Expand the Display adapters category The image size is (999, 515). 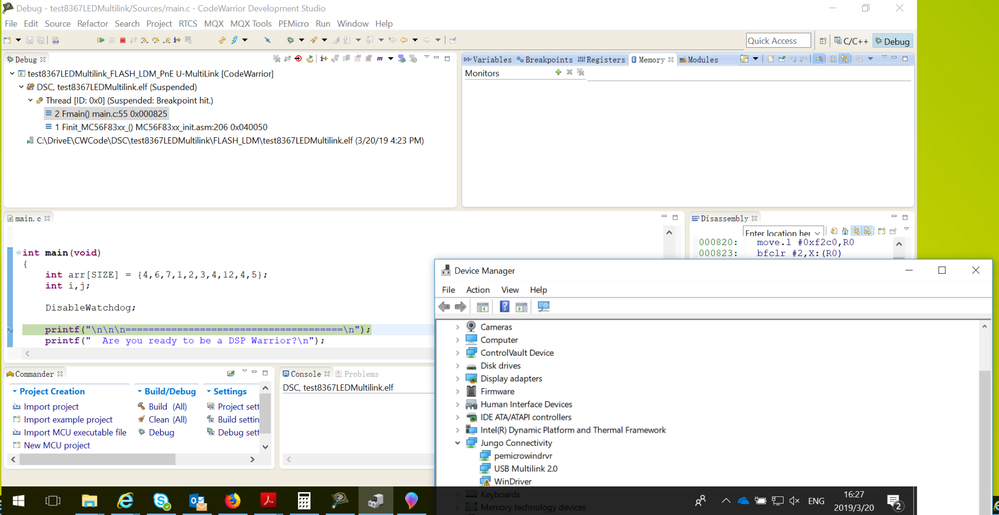[x=457, y=379]
